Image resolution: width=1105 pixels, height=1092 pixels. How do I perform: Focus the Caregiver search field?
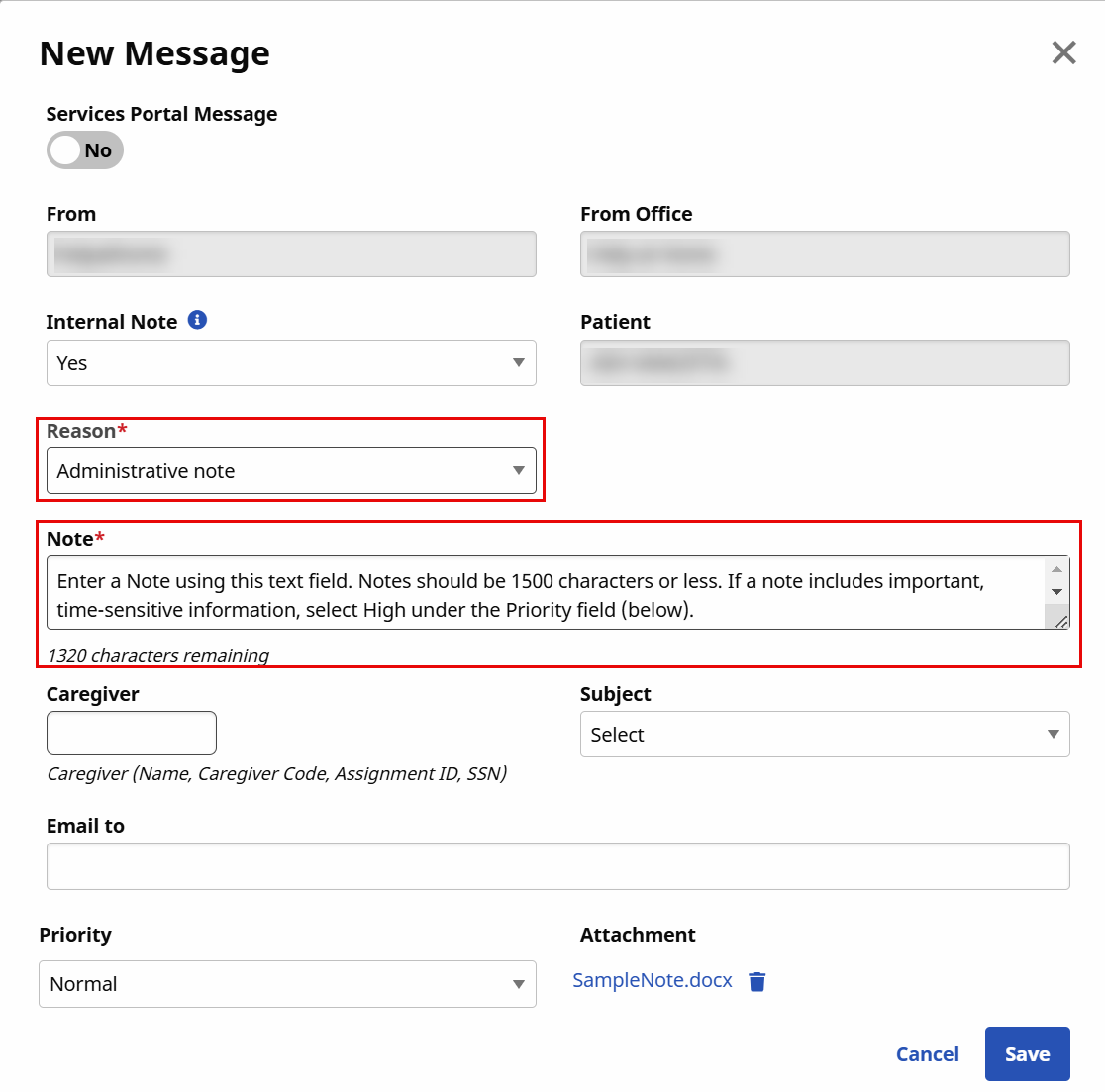132,734
